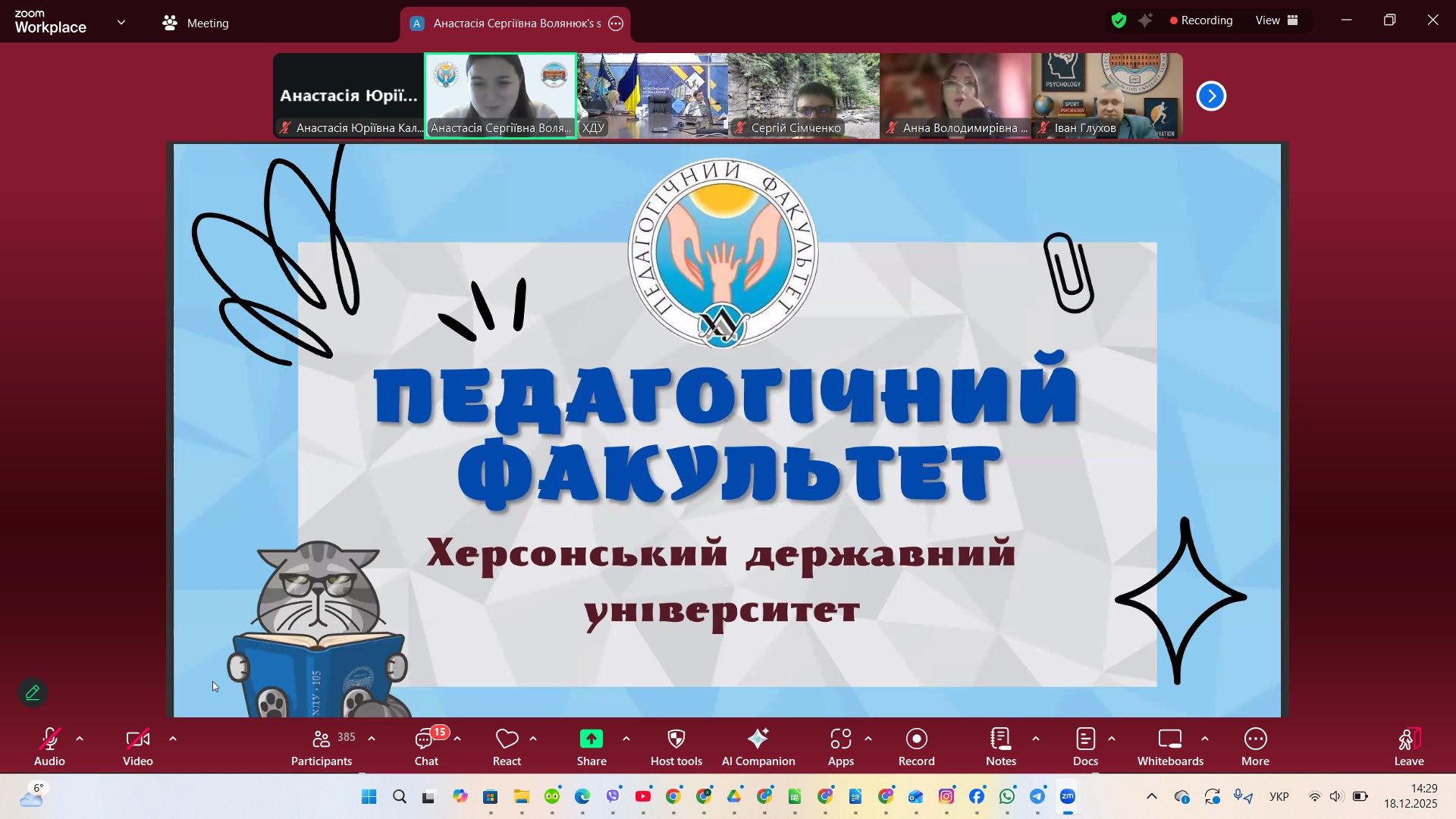Screen dimensions: 1456x819
Task: Select the ХДУ participant video tile
Action: (652, 96)
